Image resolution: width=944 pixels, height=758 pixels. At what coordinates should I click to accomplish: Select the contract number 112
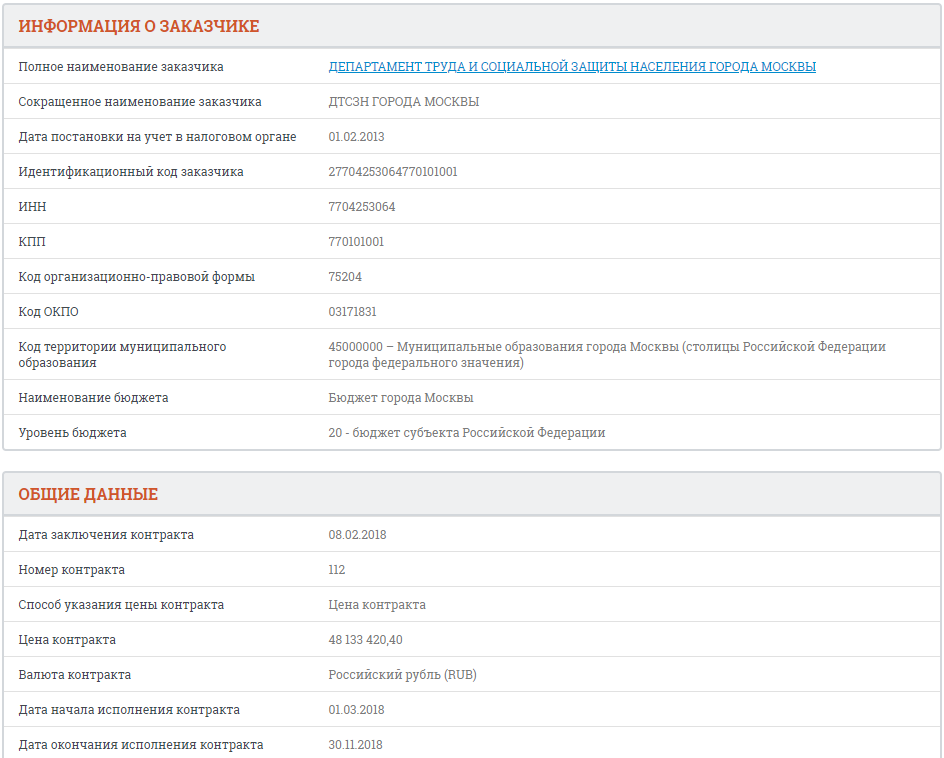tap(337, 570)
